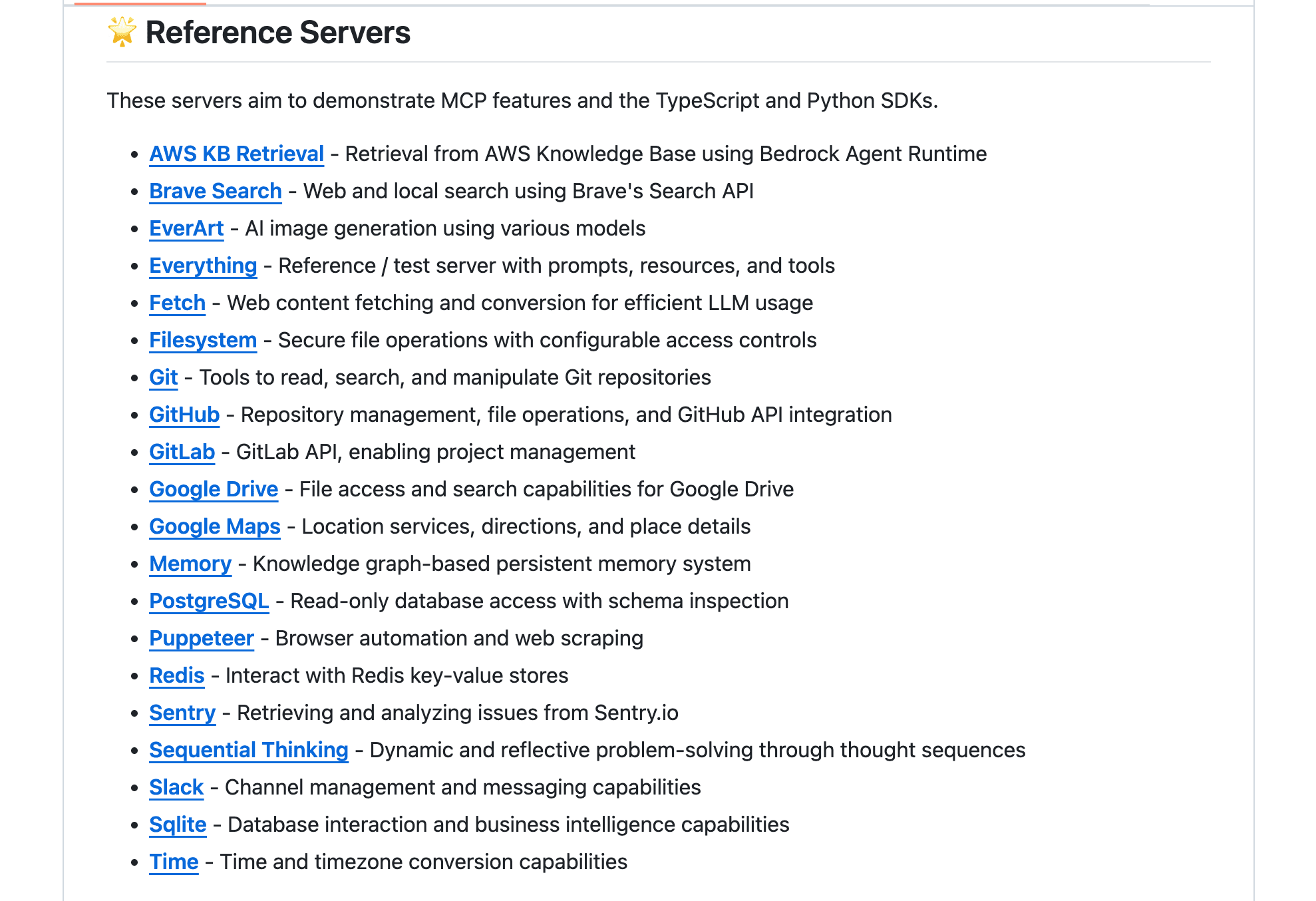Click text 'AI image generation using various models'

click(445, 228)
